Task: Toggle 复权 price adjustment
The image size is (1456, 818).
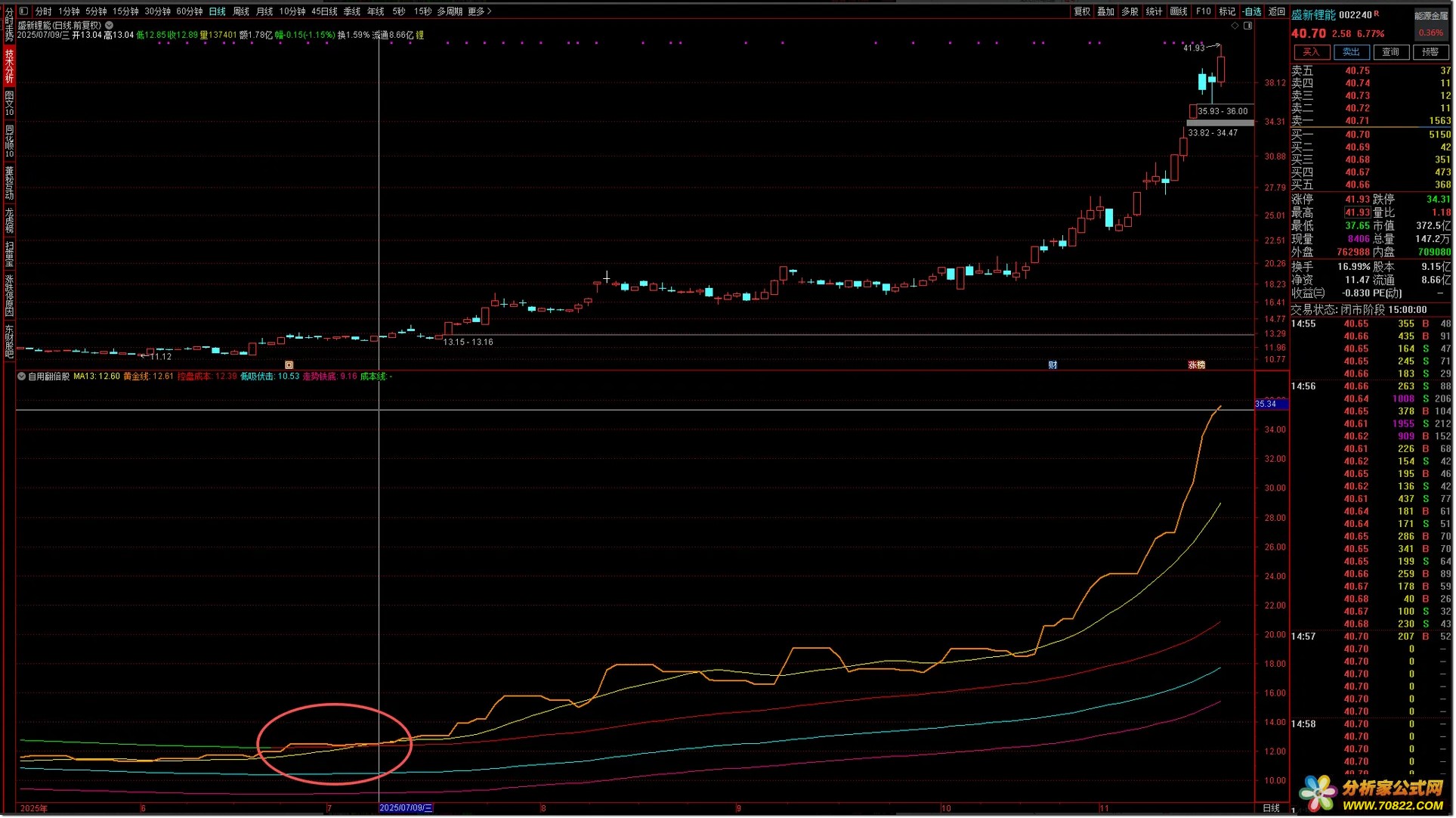Action: (1082, 11)
